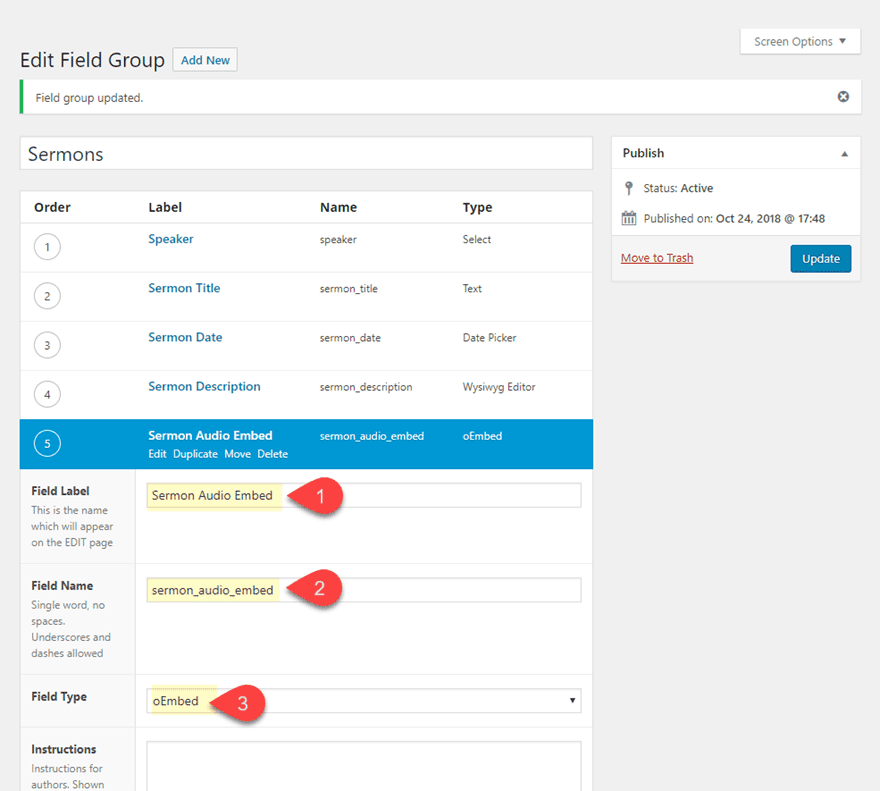
Task: Click order handle 4 for Sermon Description
Action: click(x=47, y=394)
